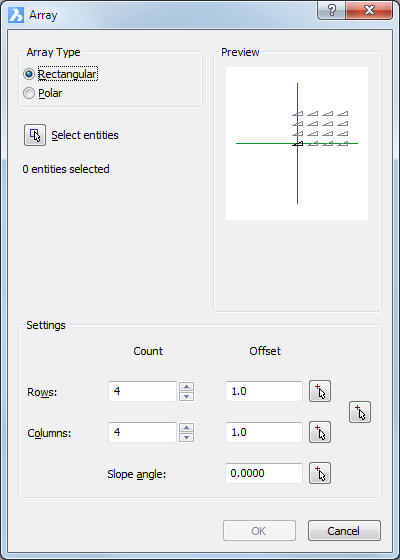
Task: Click the Rows count field
Action: pos(142,391)
